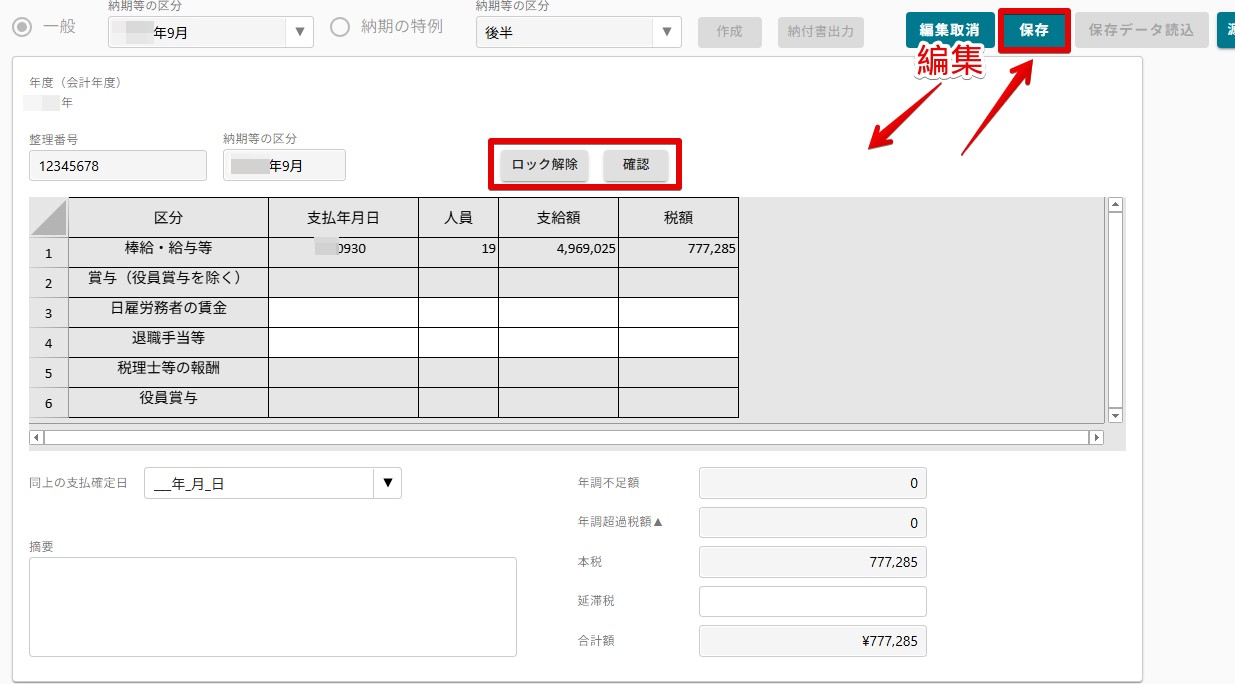Click the 納期等の区分 field below 年度
The height and width of the screenshot is (684, 1235).
[x=284, y=166]
